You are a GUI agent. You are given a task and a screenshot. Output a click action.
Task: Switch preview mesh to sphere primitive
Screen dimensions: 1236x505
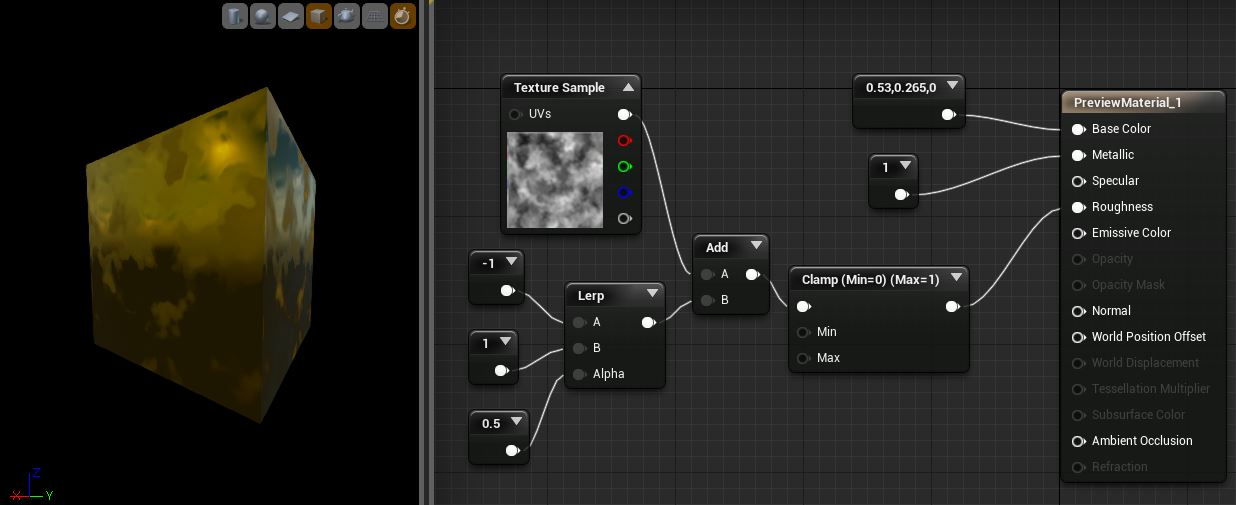(x=262, y=16)
